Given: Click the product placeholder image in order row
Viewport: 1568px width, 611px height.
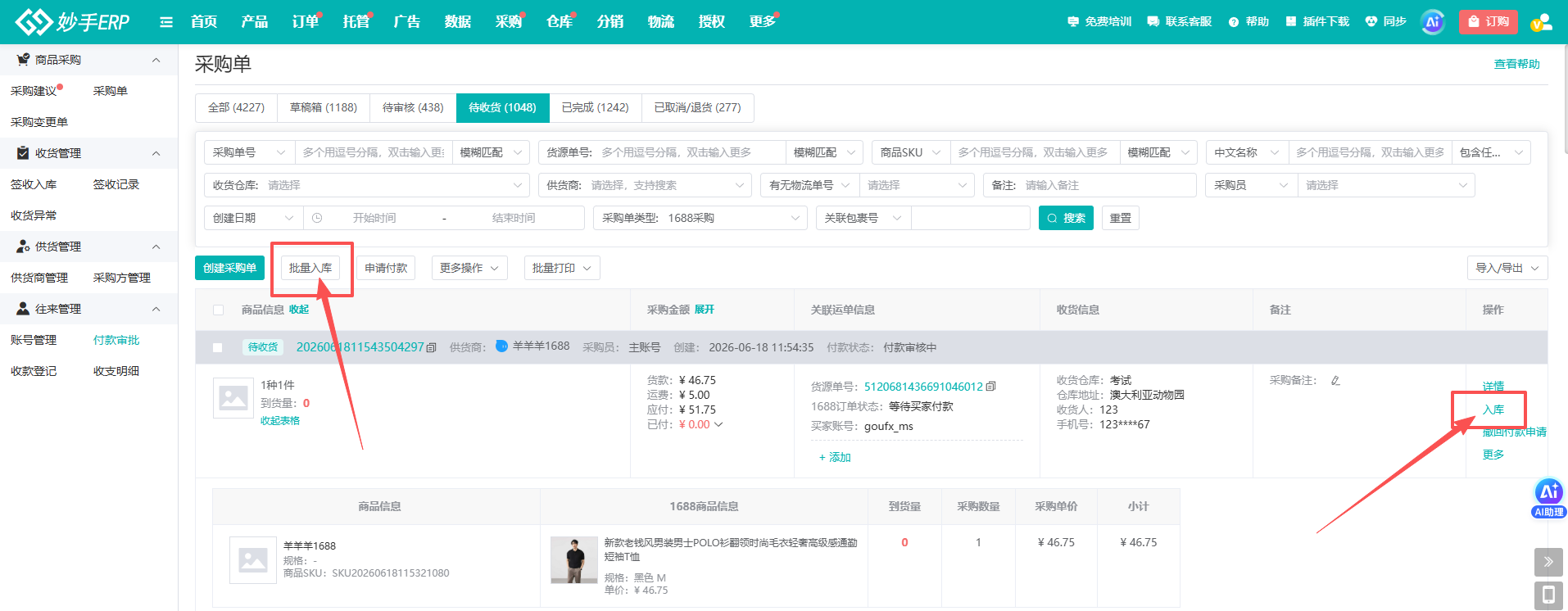Looking at the screenshot, I should 233,398.
